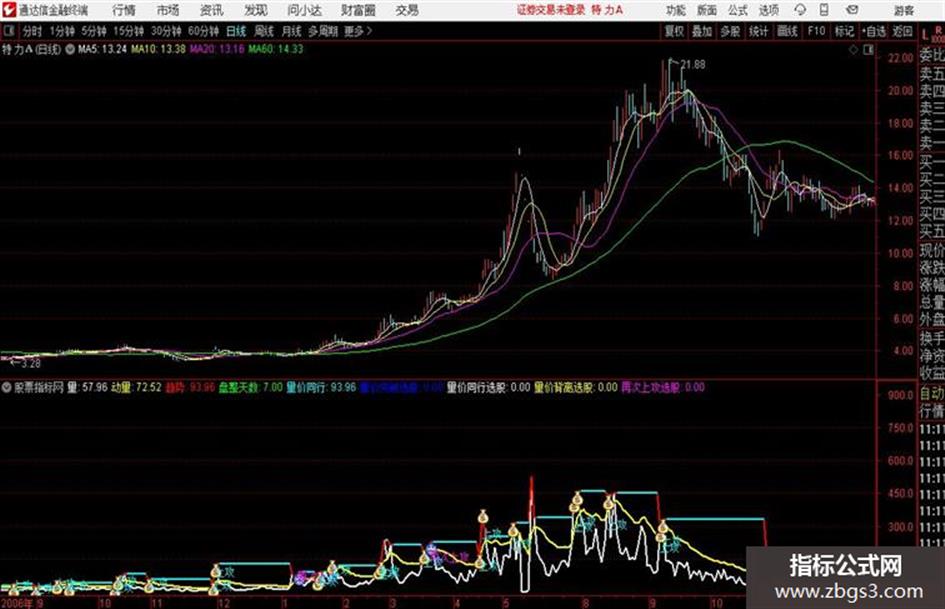Open the 问小达 menu
Screen dimensions: 945x609
(x=304, y=10)
